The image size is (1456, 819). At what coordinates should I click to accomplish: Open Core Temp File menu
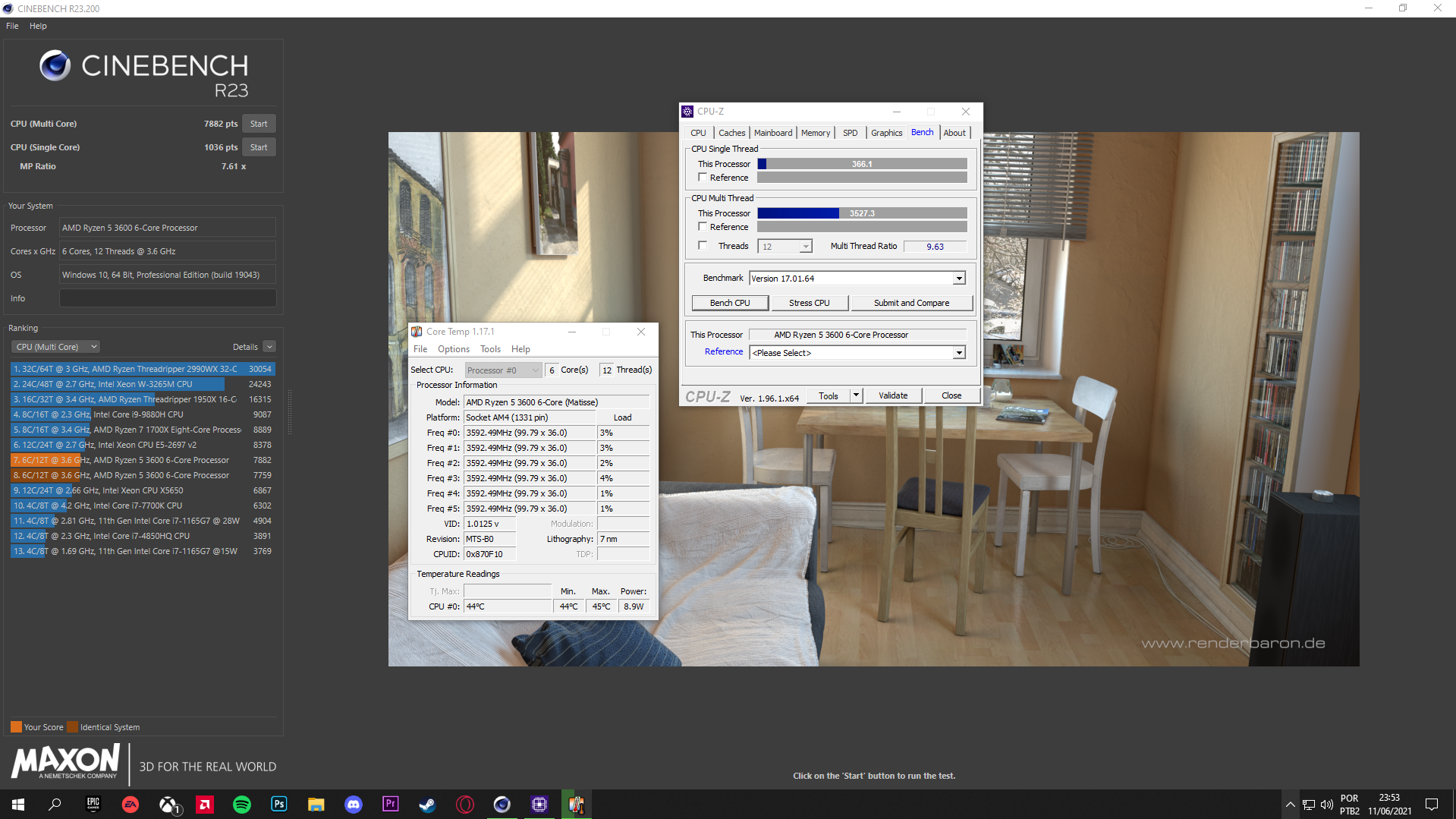(x=420, y=349)
